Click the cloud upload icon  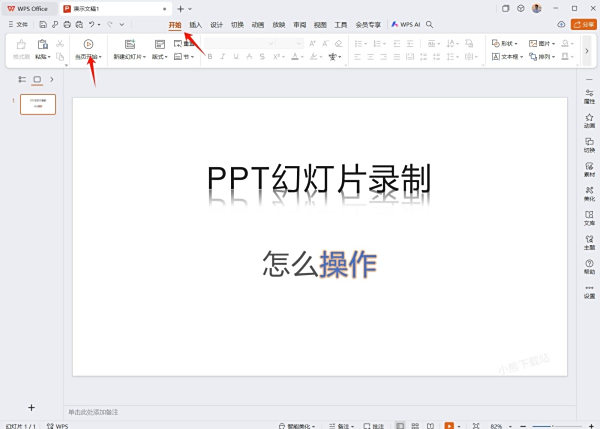tap(561, 24)
